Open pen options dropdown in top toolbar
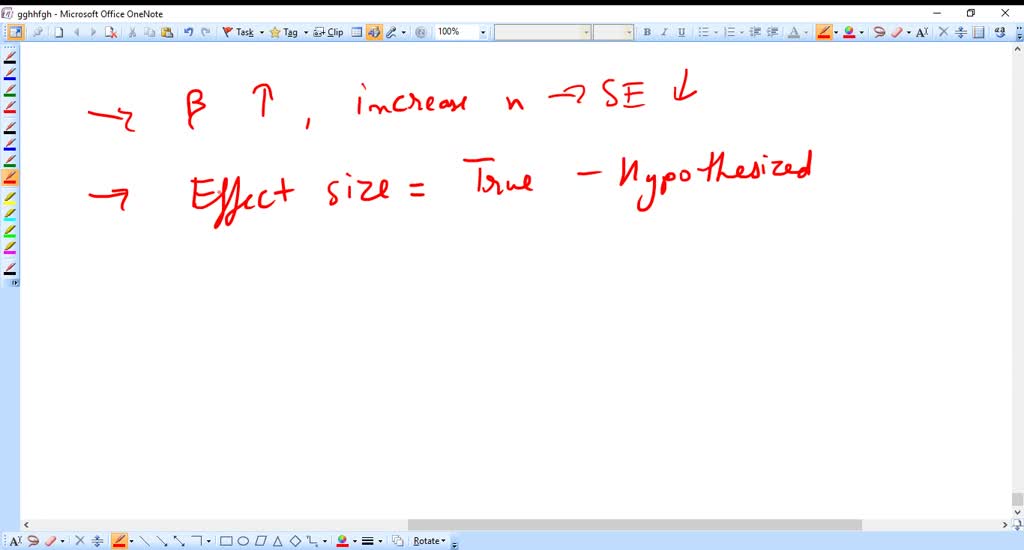The image size is (1024, 550). point(836,32)
